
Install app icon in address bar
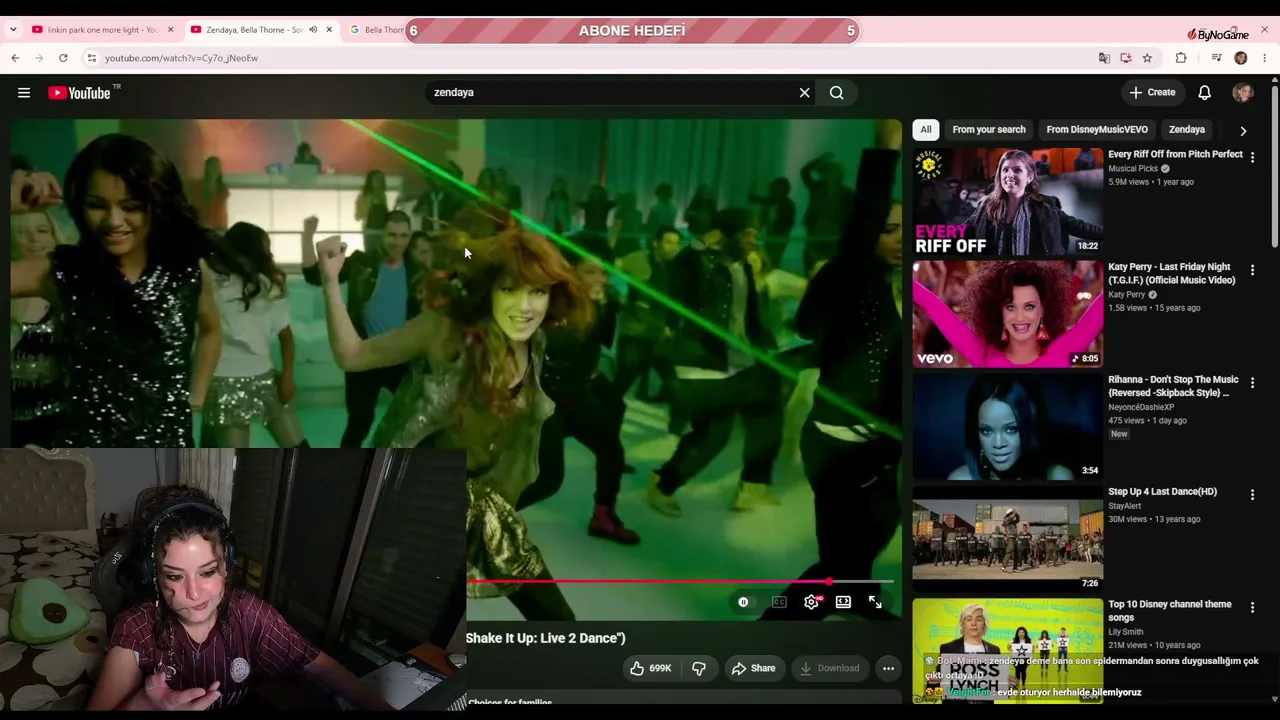click(1125, 58)
